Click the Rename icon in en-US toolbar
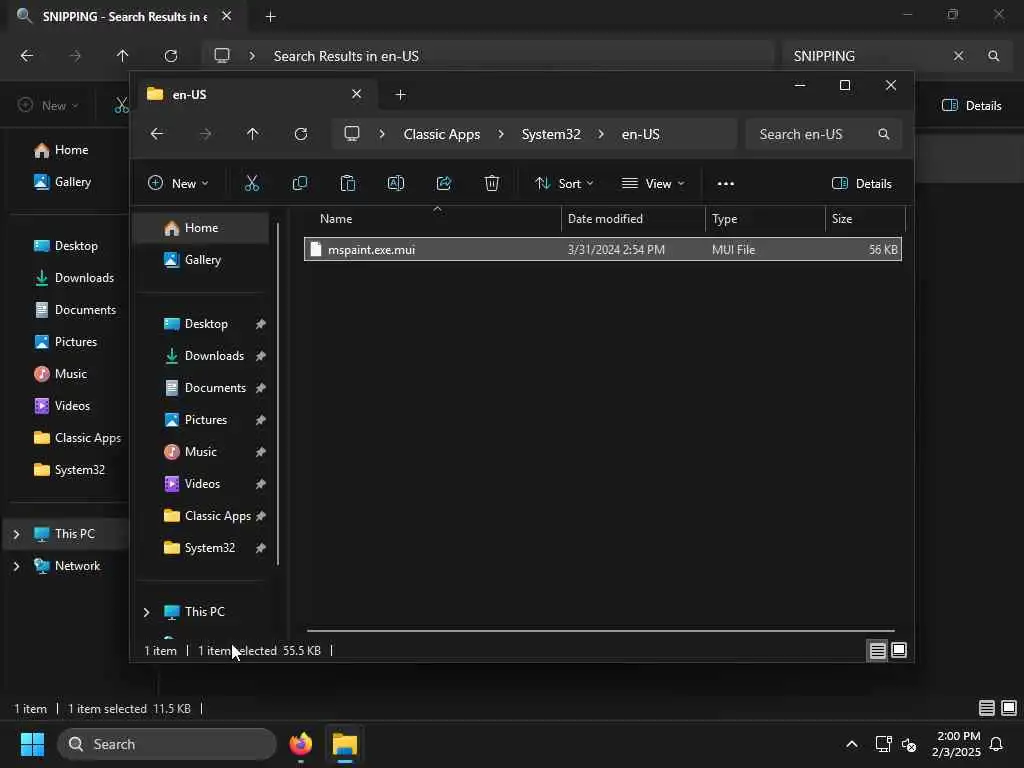1024x768 pixels. click(x=396, y=184)
